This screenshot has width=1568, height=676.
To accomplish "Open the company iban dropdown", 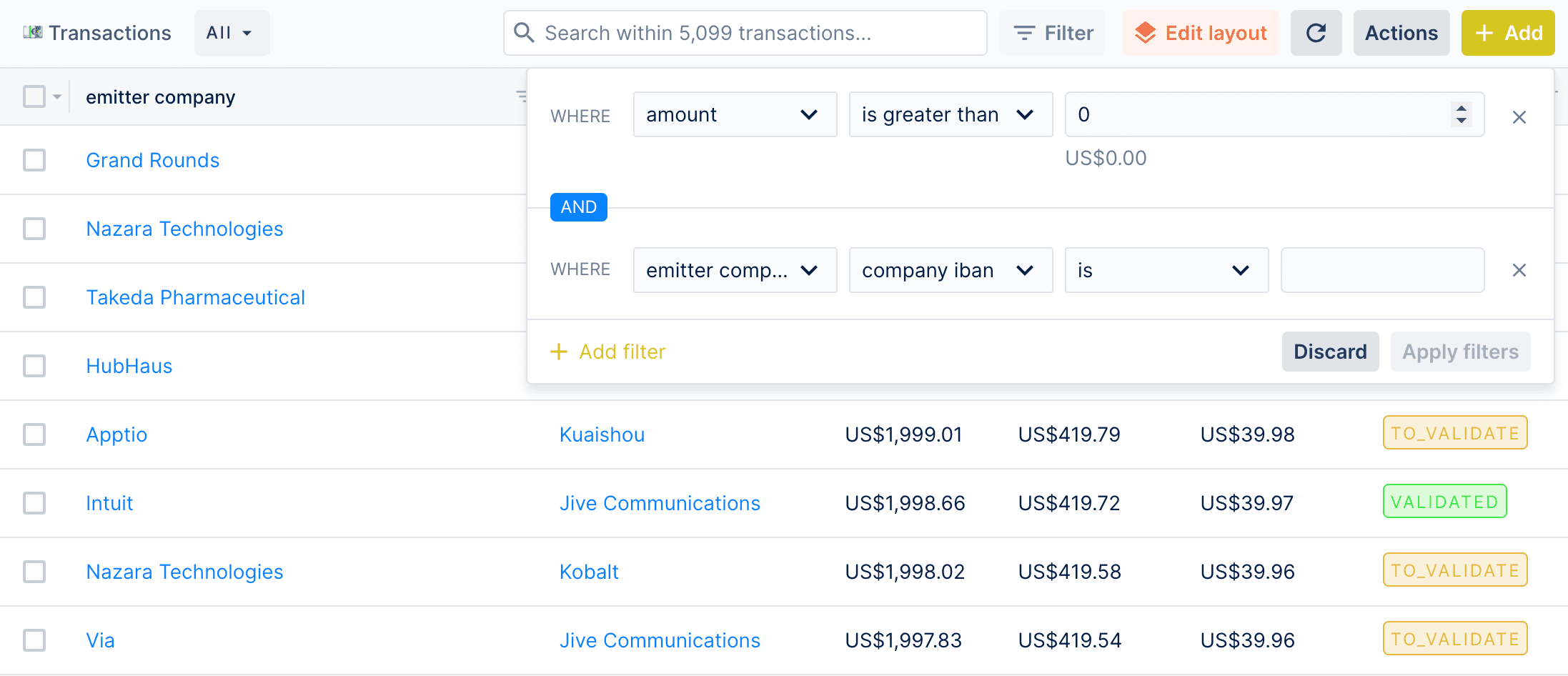I will coord(951,270).
